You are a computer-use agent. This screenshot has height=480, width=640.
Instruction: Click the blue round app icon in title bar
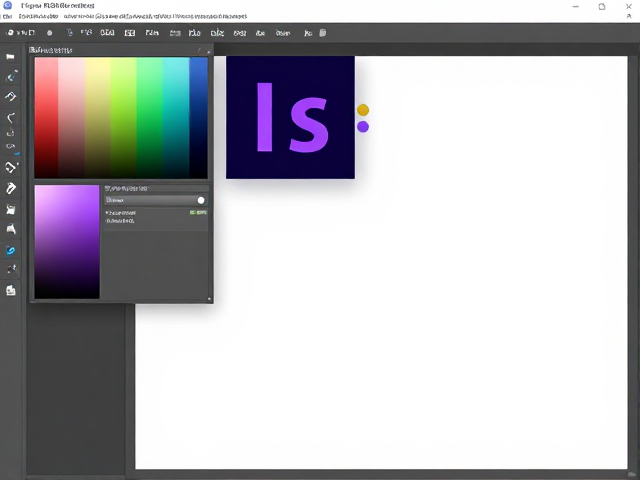[x=7, y=5]
